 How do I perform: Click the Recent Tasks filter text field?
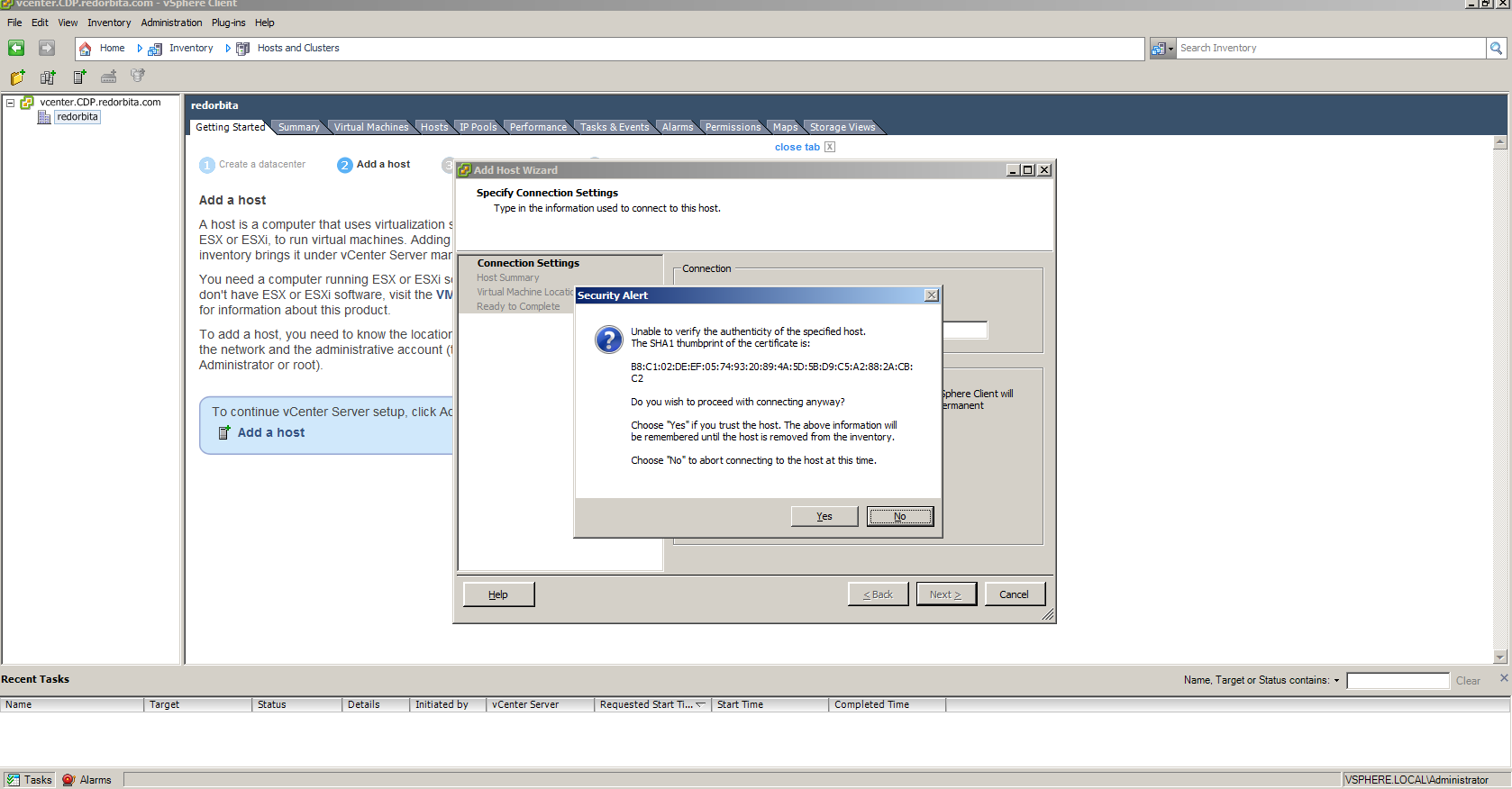1397,681
